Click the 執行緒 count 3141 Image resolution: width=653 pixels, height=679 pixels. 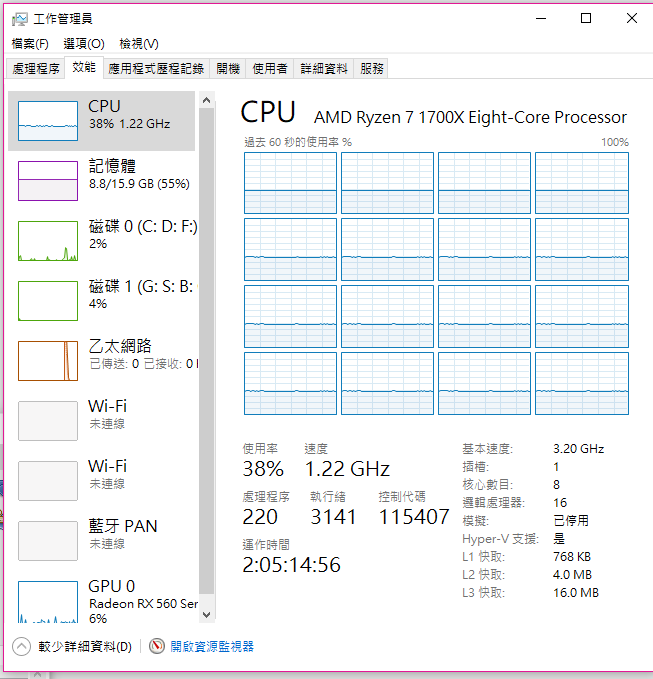point(333,517)
